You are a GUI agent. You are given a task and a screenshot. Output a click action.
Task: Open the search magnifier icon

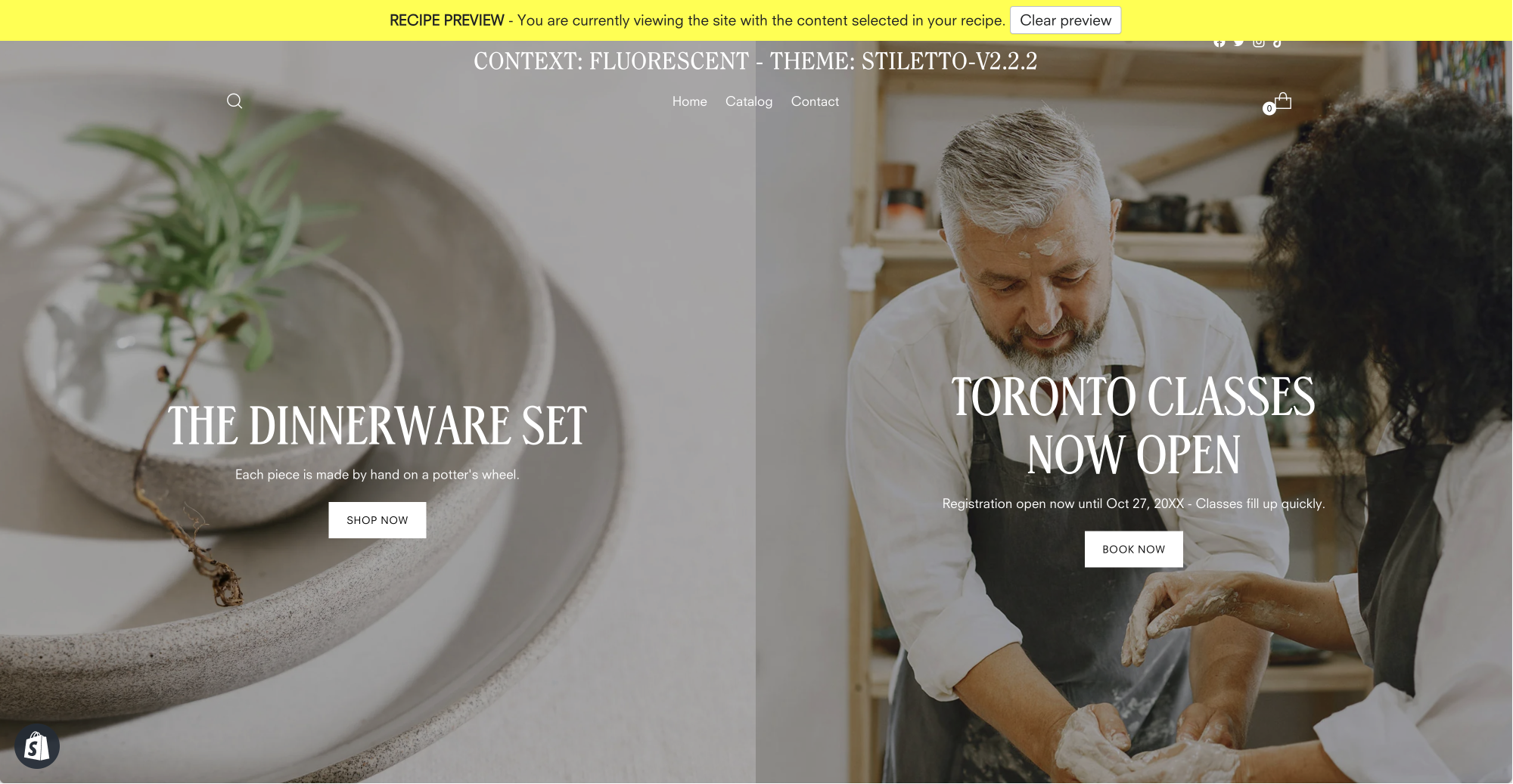click(x=235, y=101)
